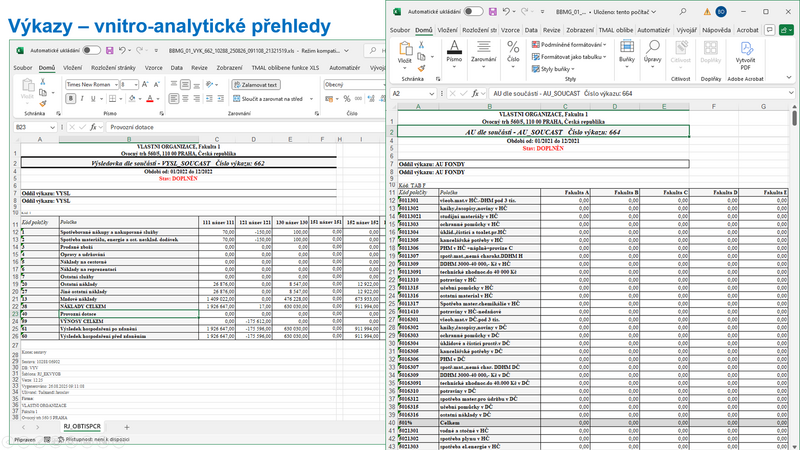Viewport: 800px width, 450px height.
Task: Open Rozložení stránky tab in left window
Action: point(113,67)
